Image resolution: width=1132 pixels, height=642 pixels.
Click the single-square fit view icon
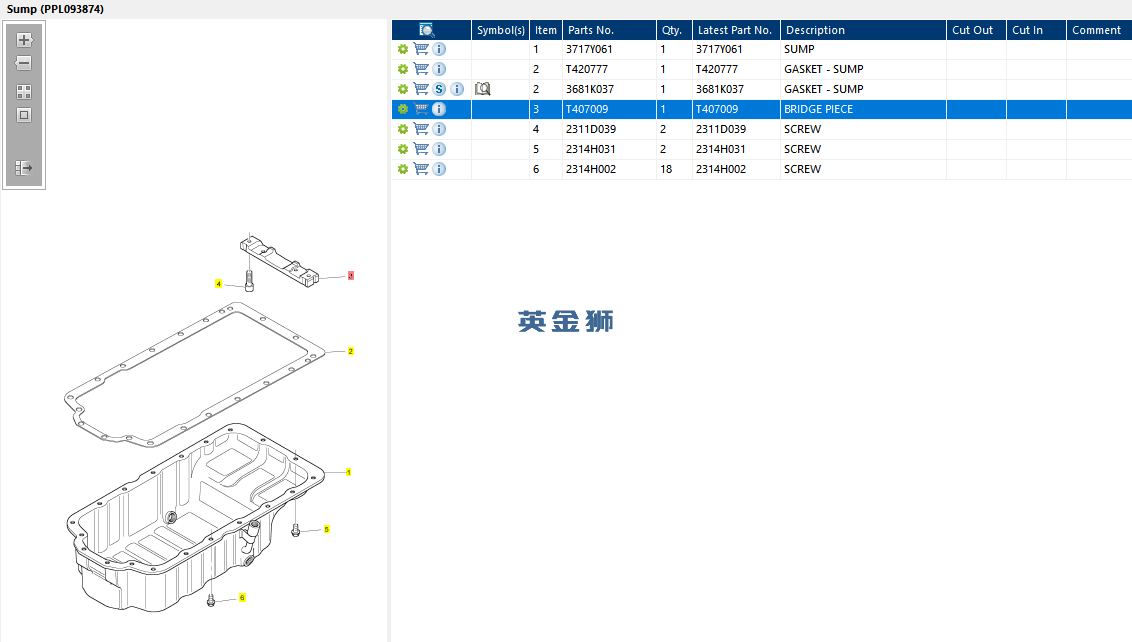24,115
